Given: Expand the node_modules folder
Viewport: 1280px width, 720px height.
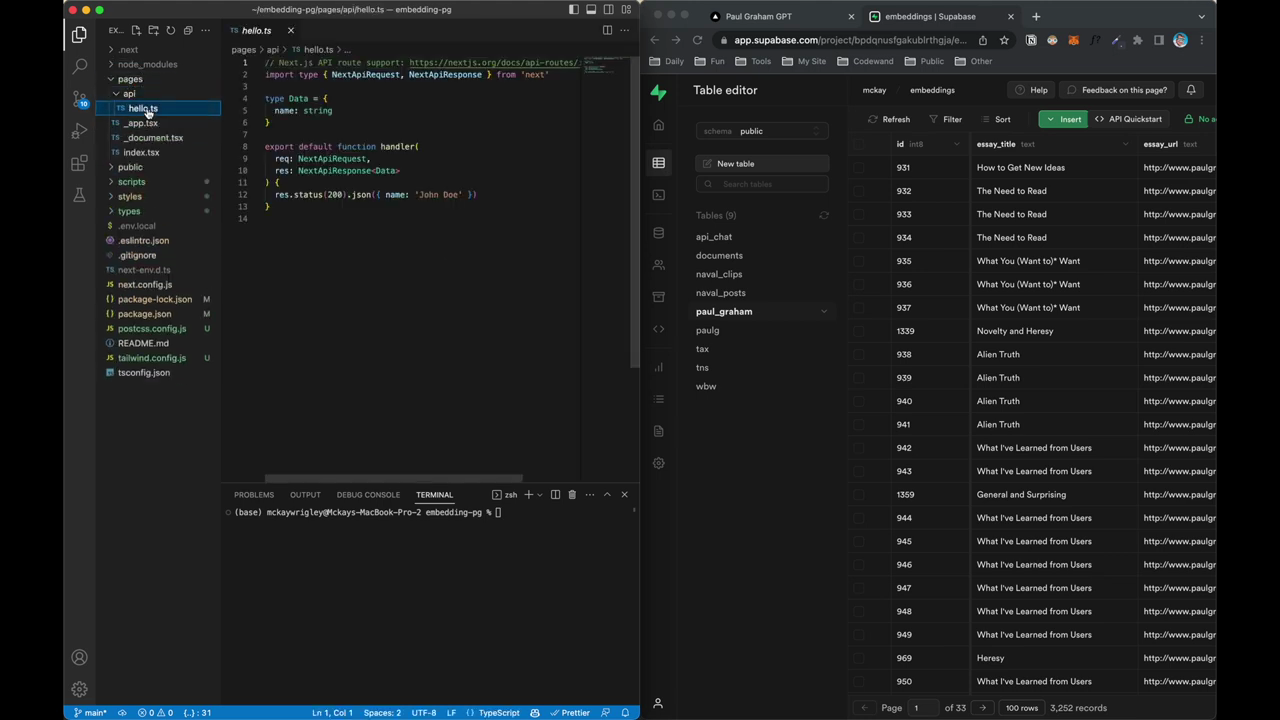Looking at the screenshot, I should pyautogui.click(x=111, y=64).
